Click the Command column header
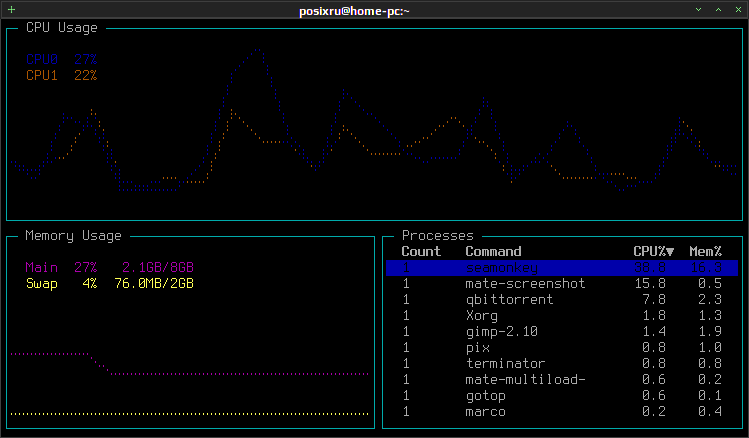The width and height of the screenshot is (749, 438). tap(493, 251)
